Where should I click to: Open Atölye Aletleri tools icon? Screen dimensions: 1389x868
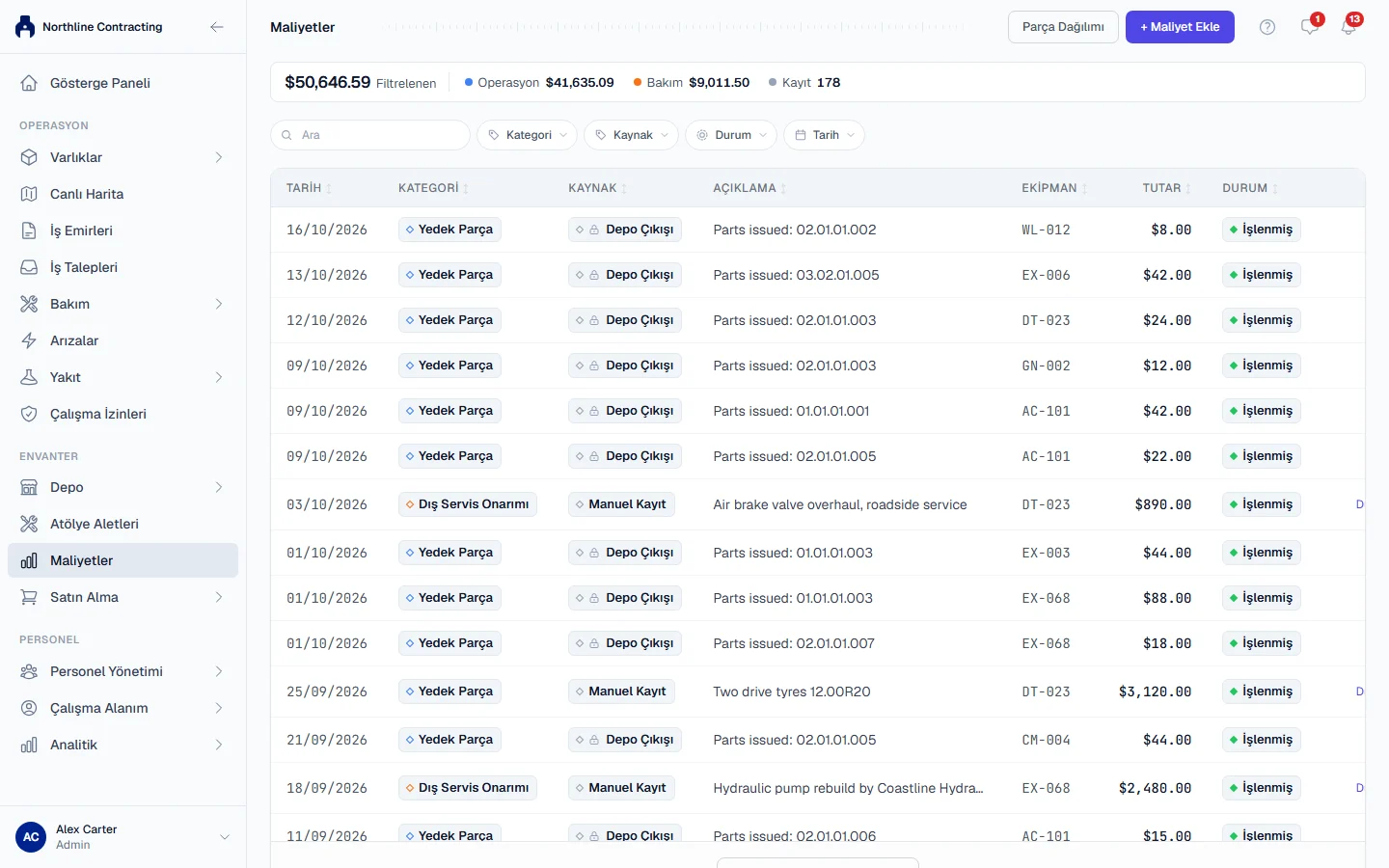pyautogui.click(x=29, y=524)
